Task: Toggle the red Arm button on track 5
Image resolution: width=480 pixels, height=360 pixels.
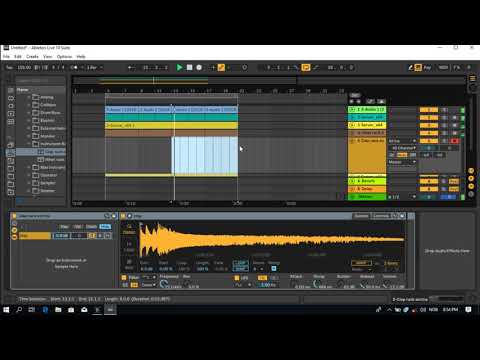Action: pos(454,141)
